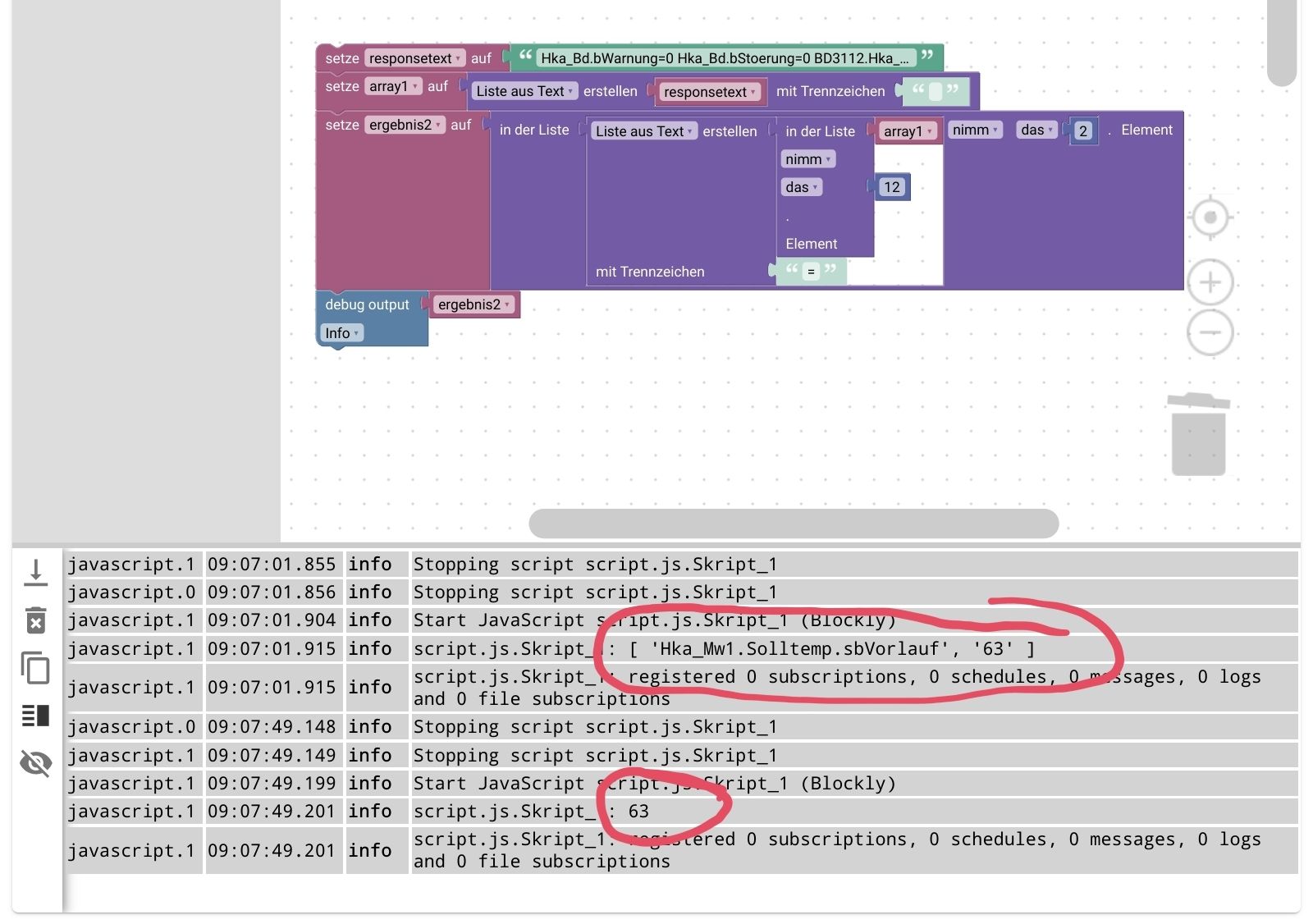Open the array1 dropdown inside 'in der Liste'
Viewport: 1313px width, 924px height.
click(908, 131)
